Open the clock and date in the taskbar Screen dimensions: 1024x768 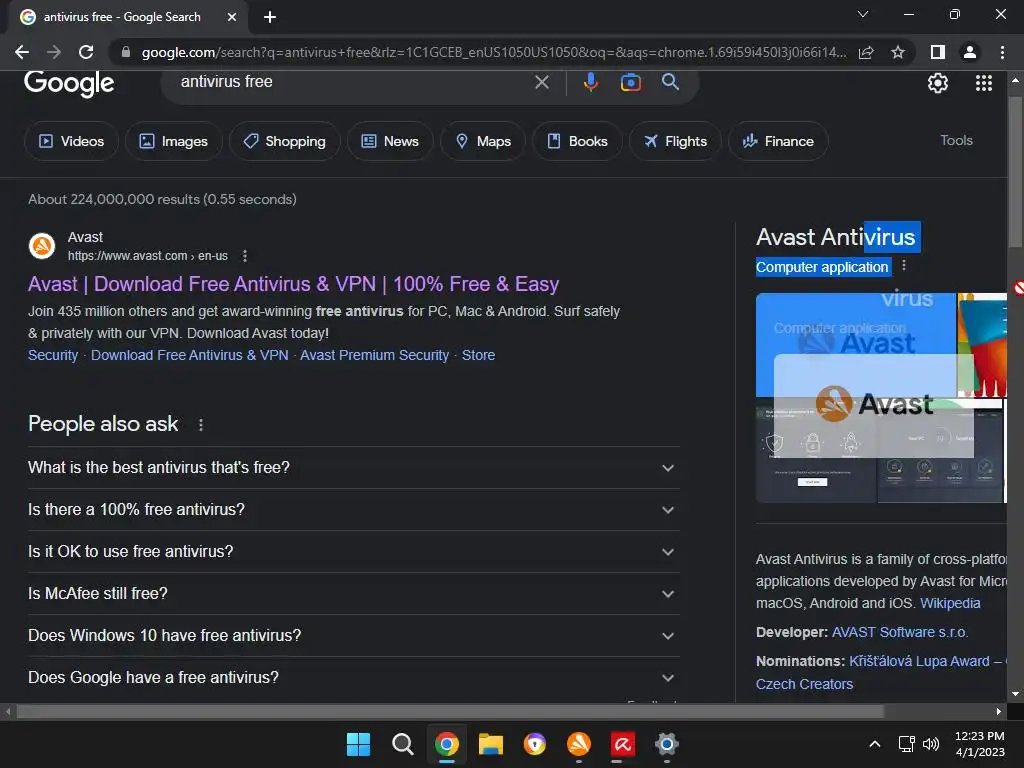[x=979, y=744]
